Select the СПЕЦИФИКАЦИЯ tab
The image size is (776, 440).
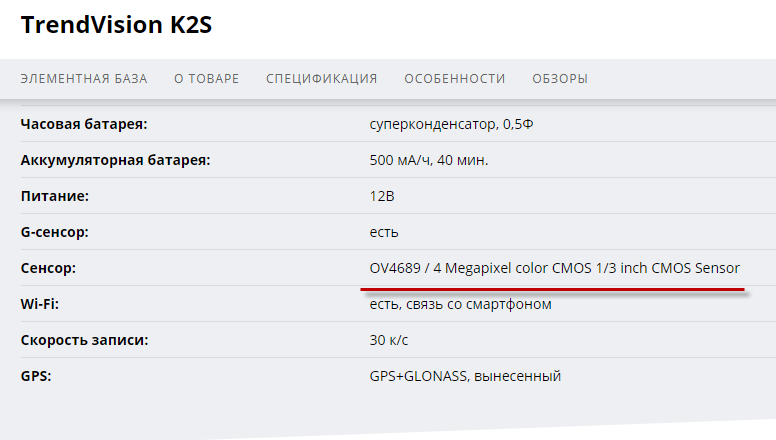click(322, 79)
